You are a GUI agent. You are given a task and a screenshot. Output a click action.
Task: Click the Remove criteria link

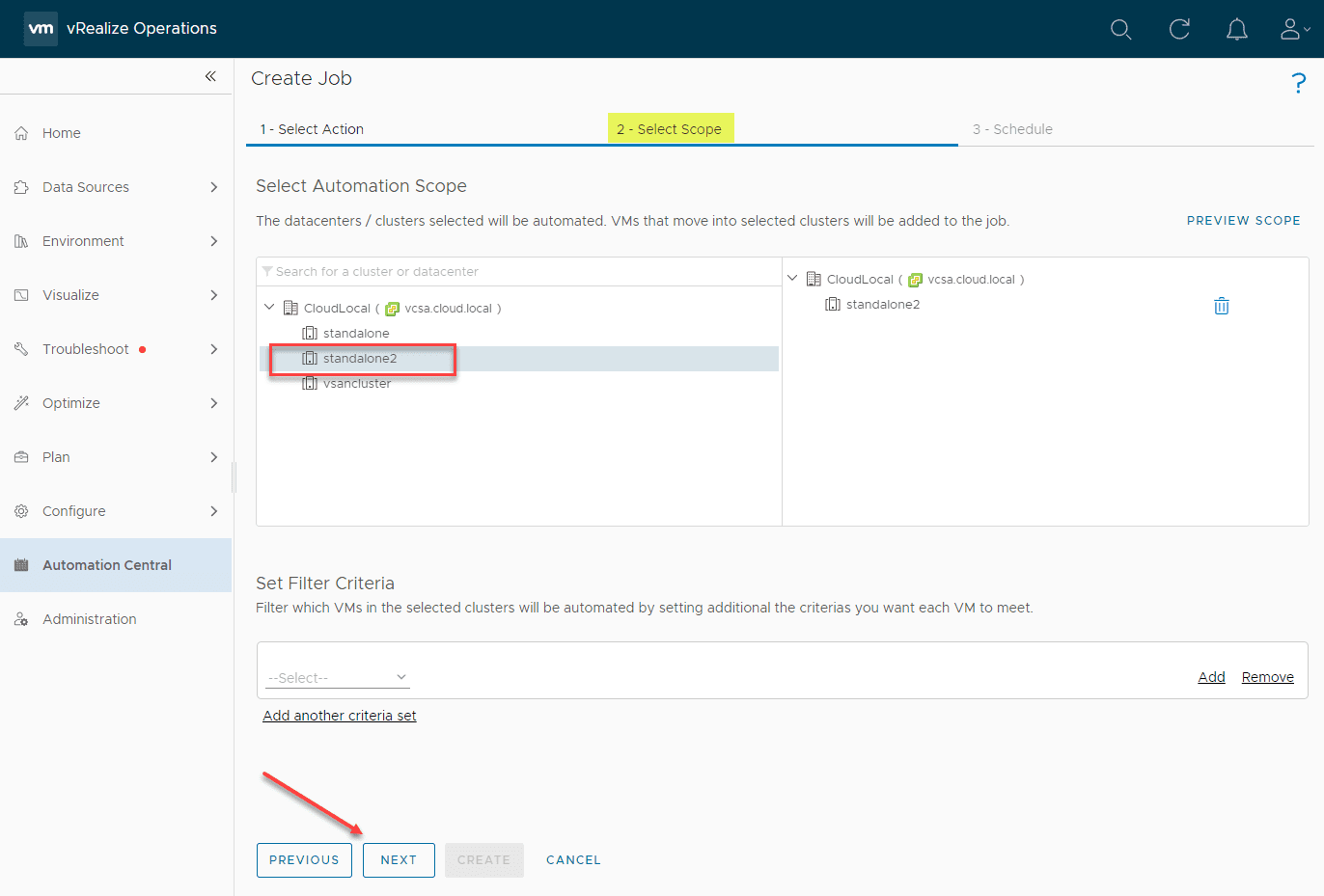[1267, 677]
